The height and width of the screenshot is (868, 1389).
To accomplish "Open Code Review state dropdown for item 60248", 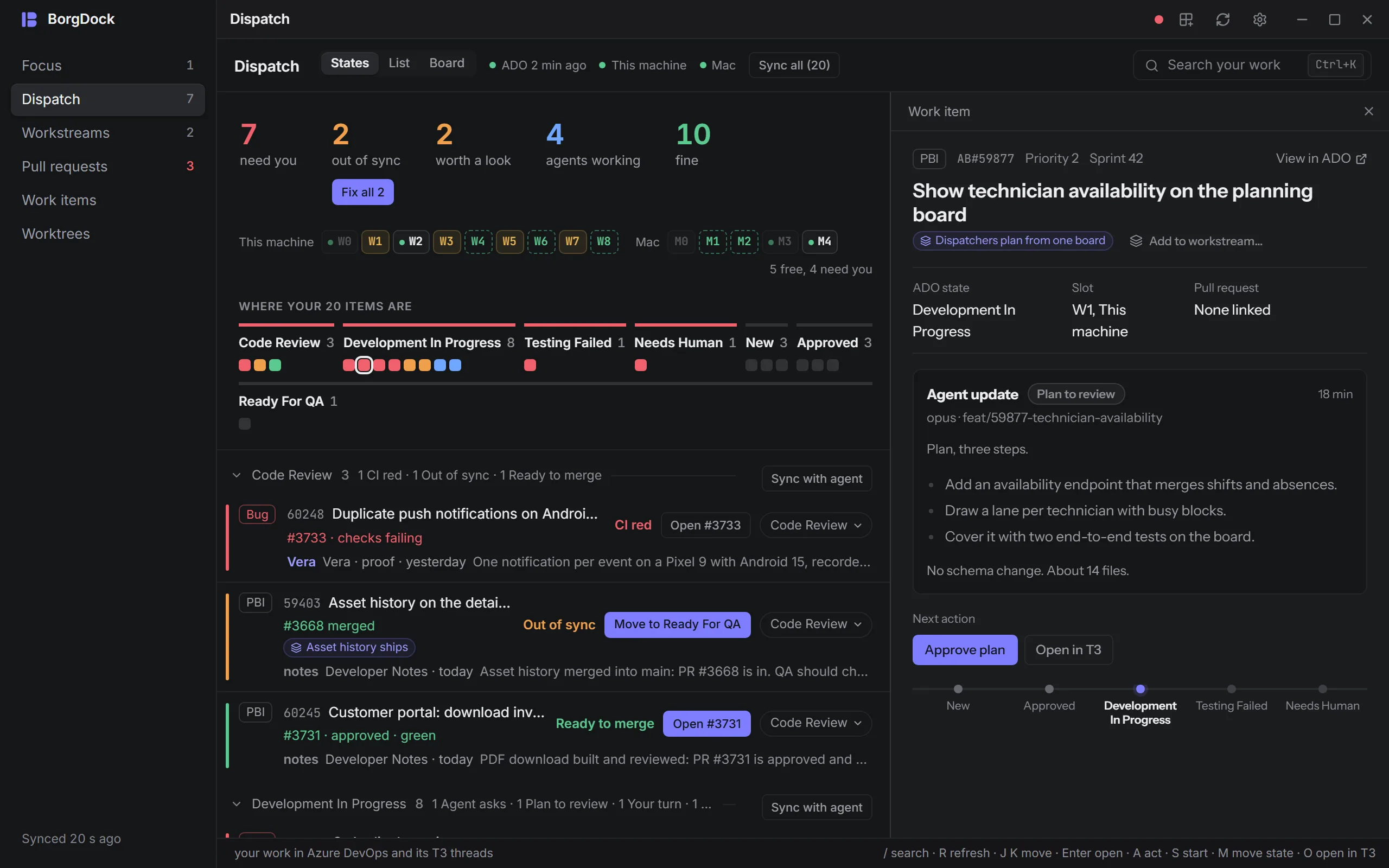I will tap(815, 525).
